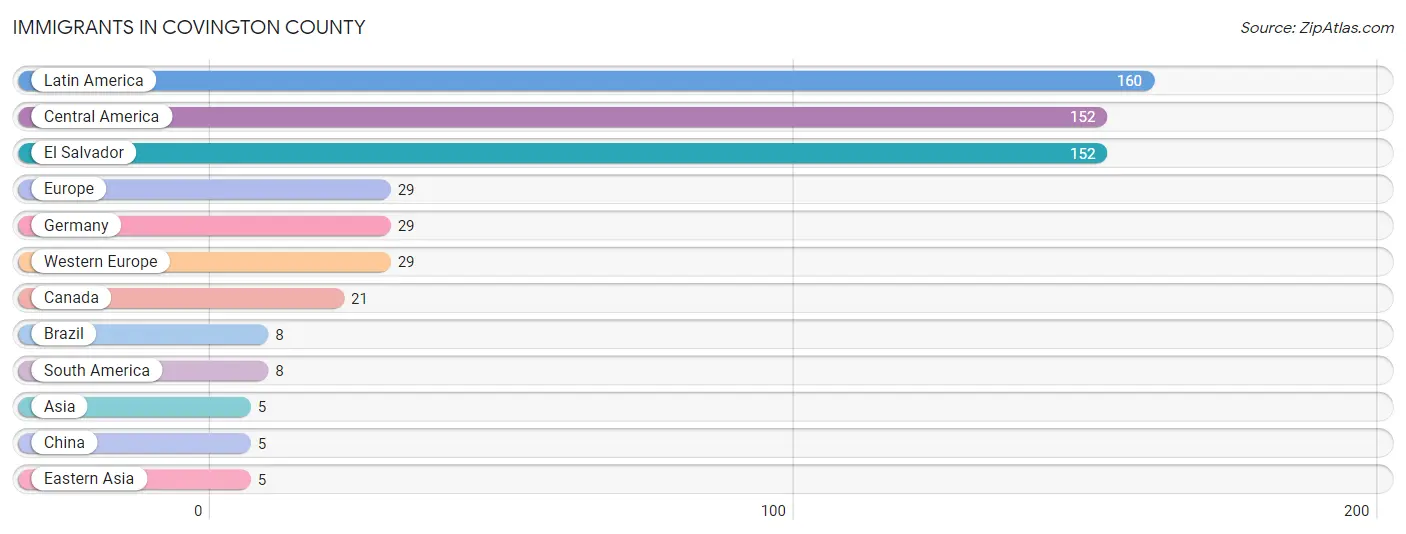Click the axis label 200
The width and height of the screenshot is (1406, 534).
(1356, 511)
